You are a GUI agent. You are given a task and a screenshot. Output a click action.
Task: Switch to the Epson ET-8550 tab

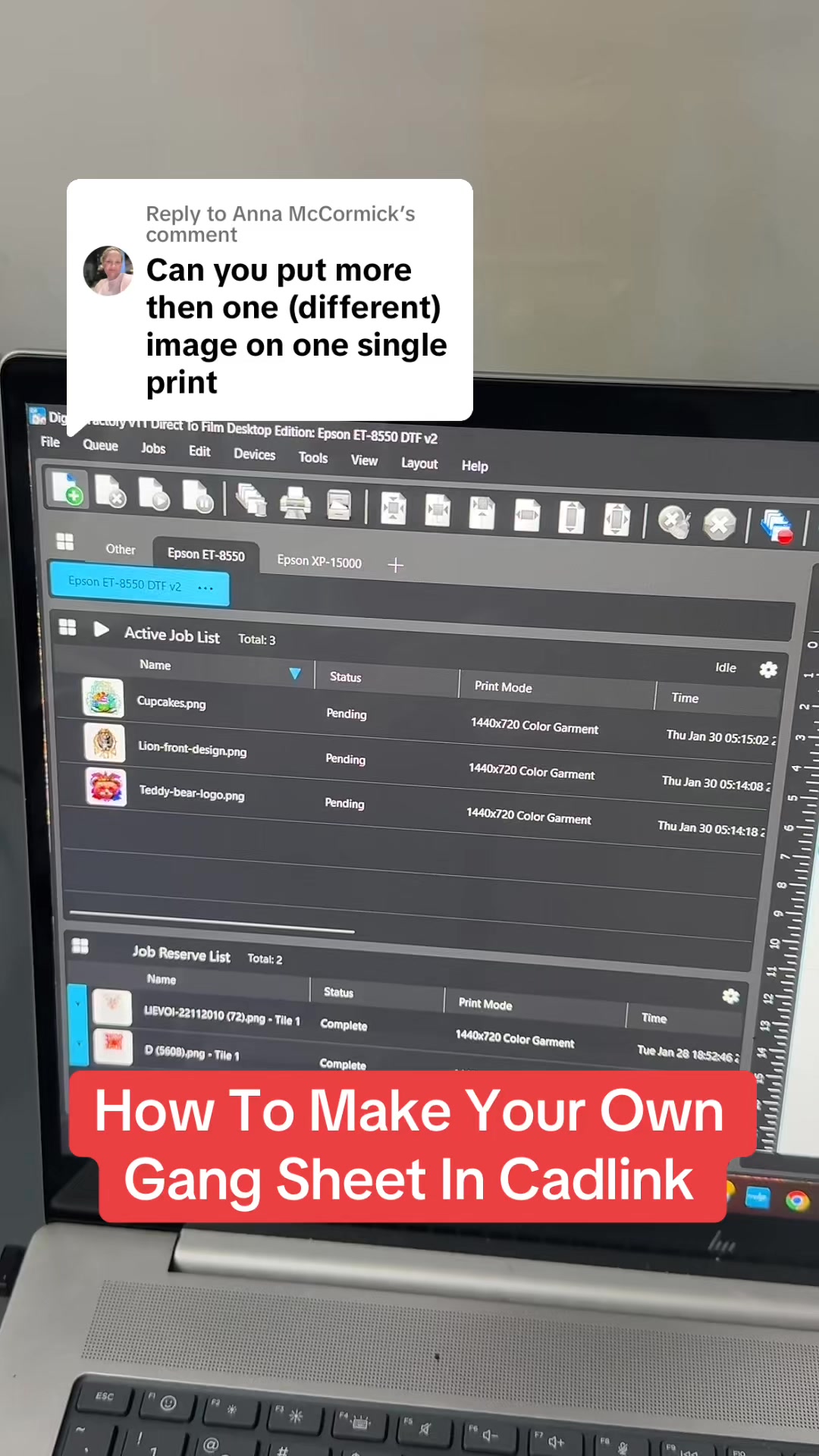click(206, 554)
